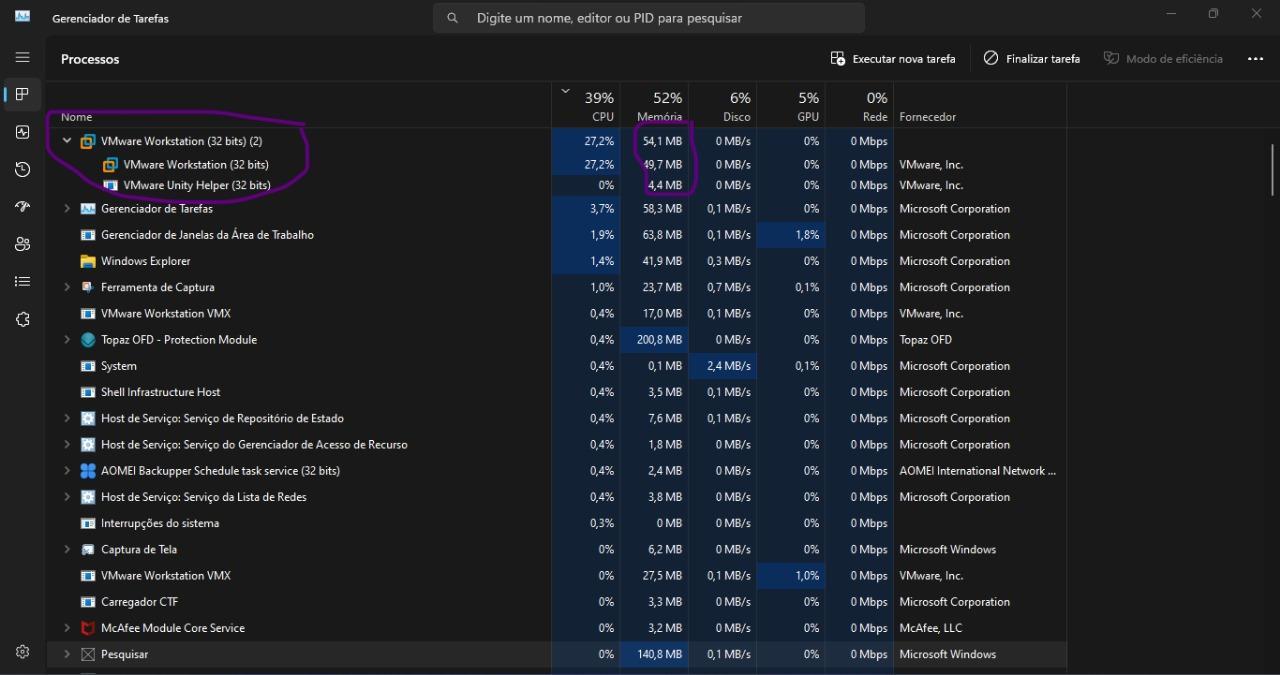The height and width of the screenshot is (675, 1280).
Task: Sort by the Rede column header
Action: tap(859, 105)
